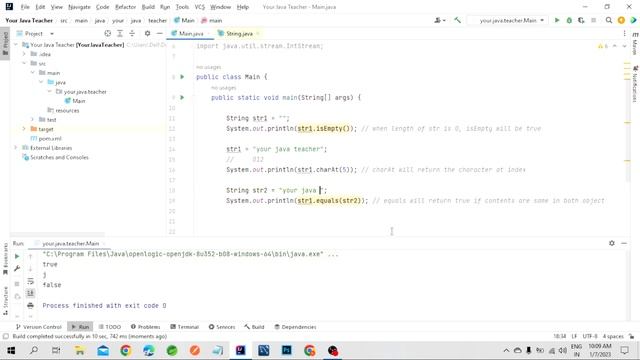640x360 pixels.
Task: Open Windows Start menu
Action: point(11,351)
